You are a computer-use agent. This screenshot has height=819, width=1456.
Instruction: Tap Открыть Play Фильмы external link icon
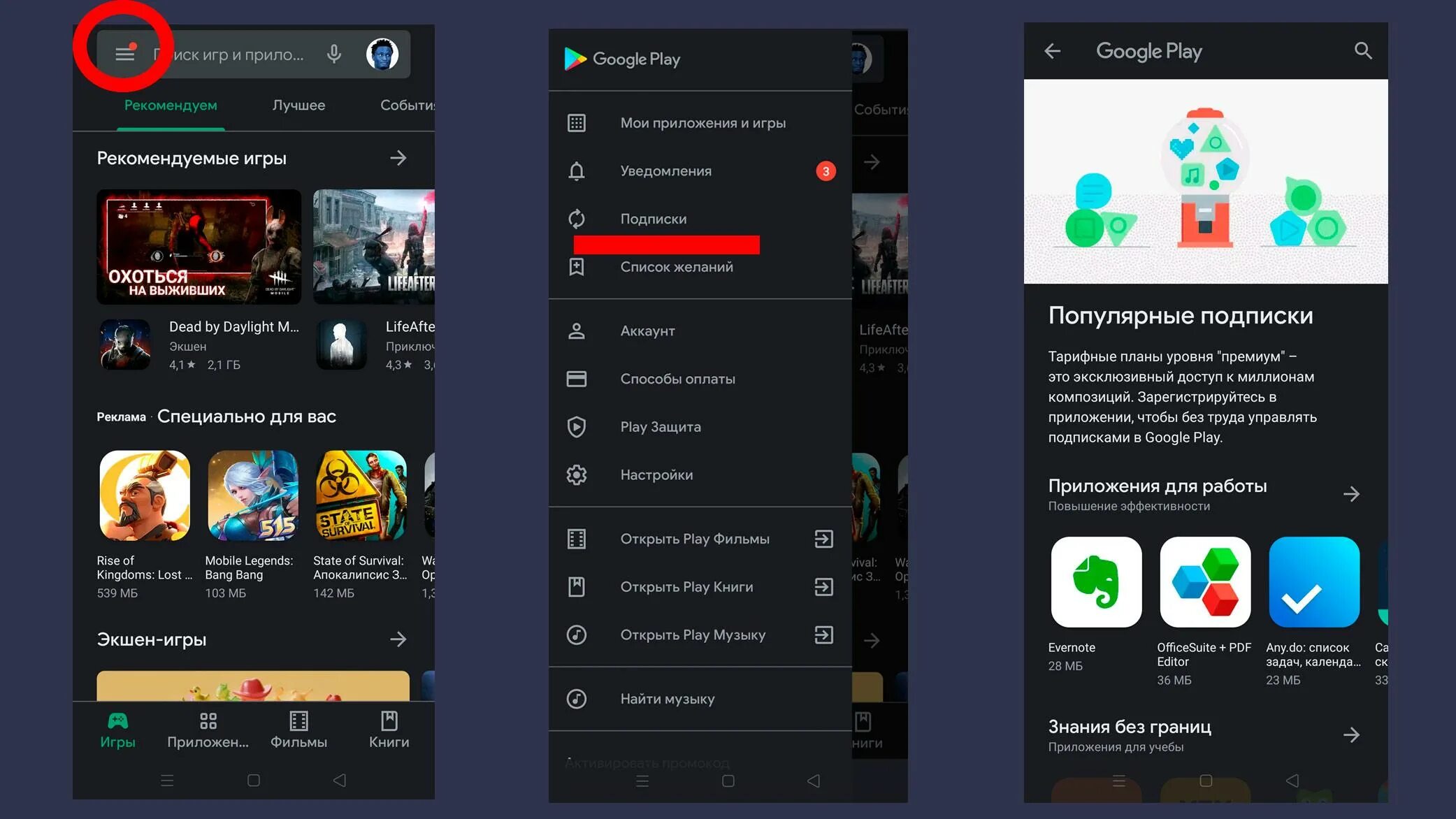pos(824,538)
